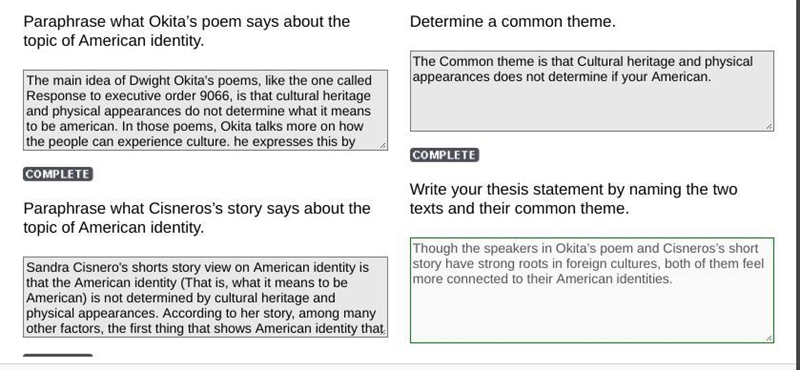Click the resize grip on thesis statement box
Viewport: 800px width, 370px height.
click(x=769, y=338)
